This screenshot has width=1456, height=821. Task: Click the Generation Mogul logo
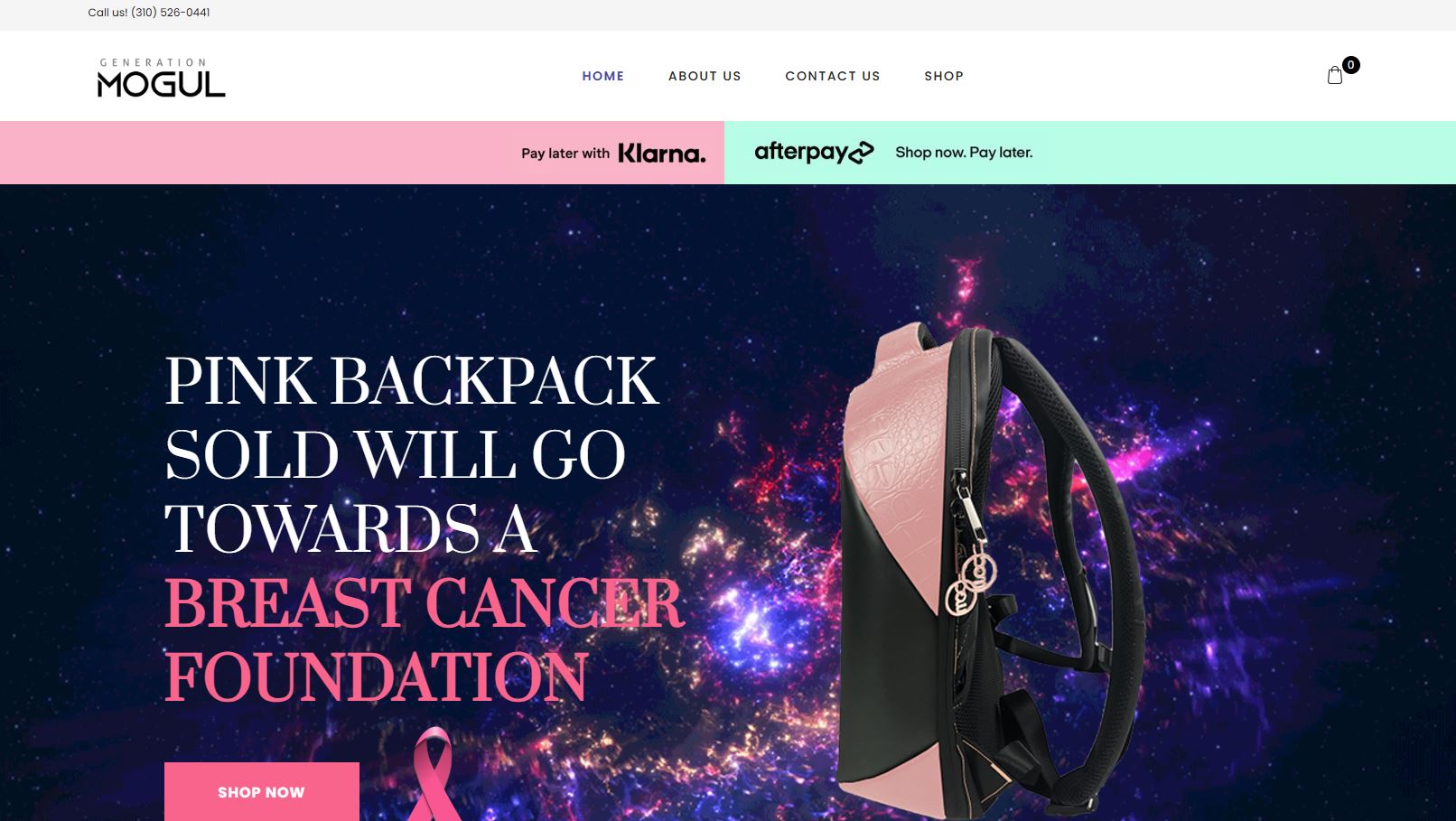(161, 78)
